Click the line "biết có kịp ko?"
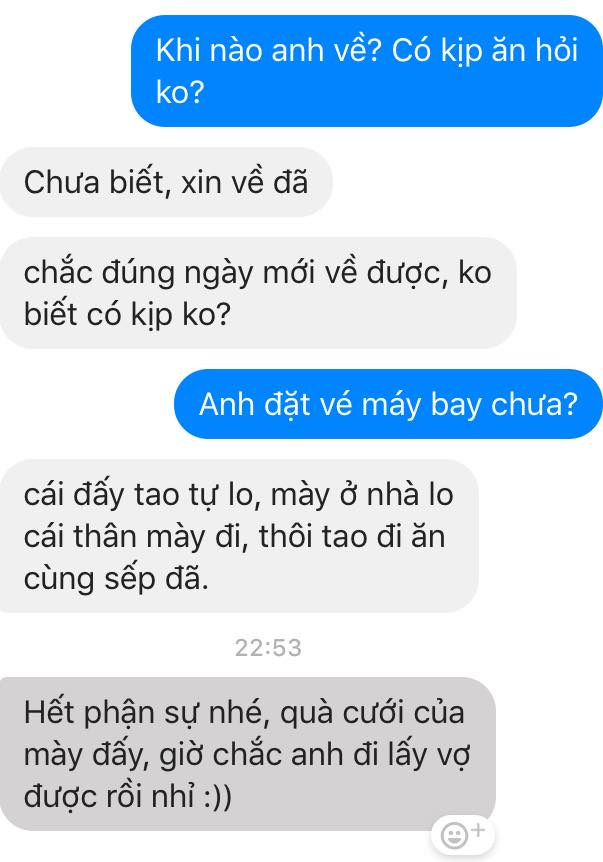The height and width of the screenshot is (862, 603). tap(127, 314)
